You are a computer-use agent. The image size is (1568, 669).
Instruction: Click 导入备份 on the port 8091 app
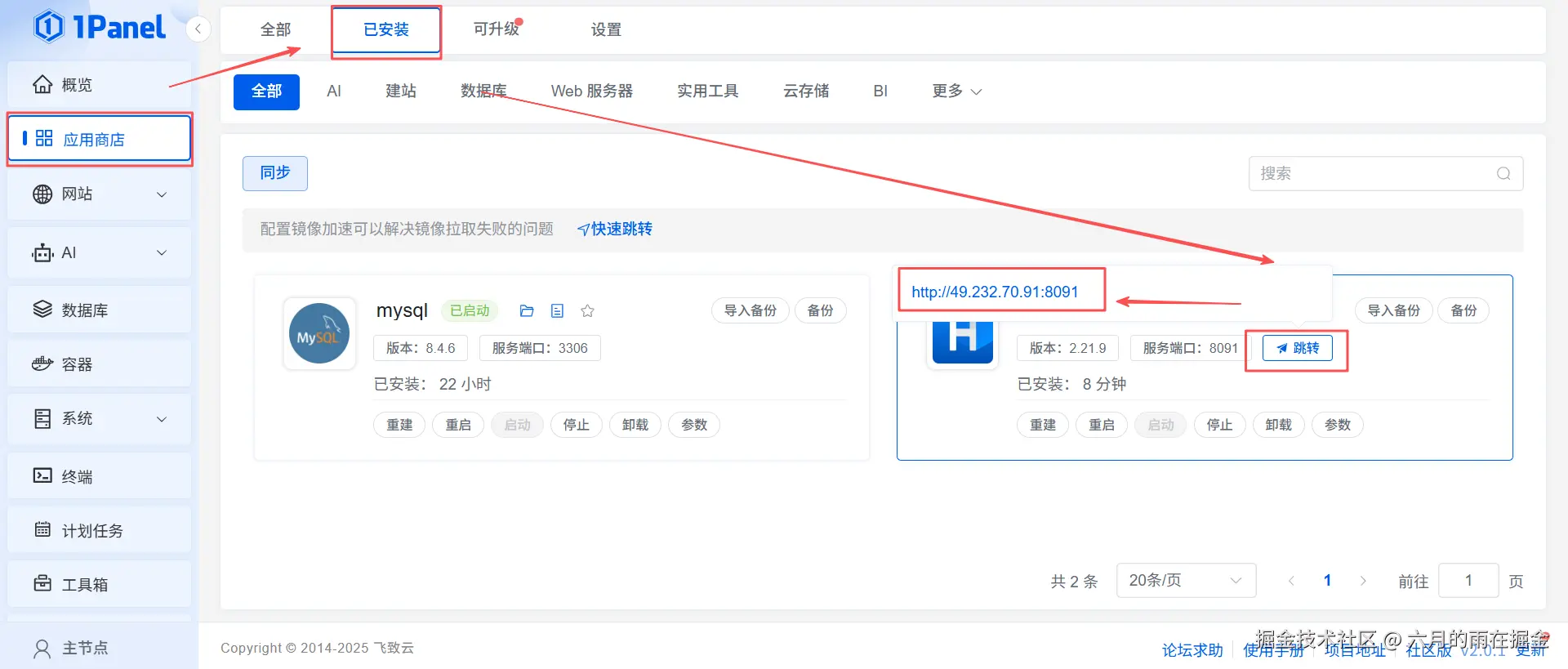click(x=1394, y=310)
